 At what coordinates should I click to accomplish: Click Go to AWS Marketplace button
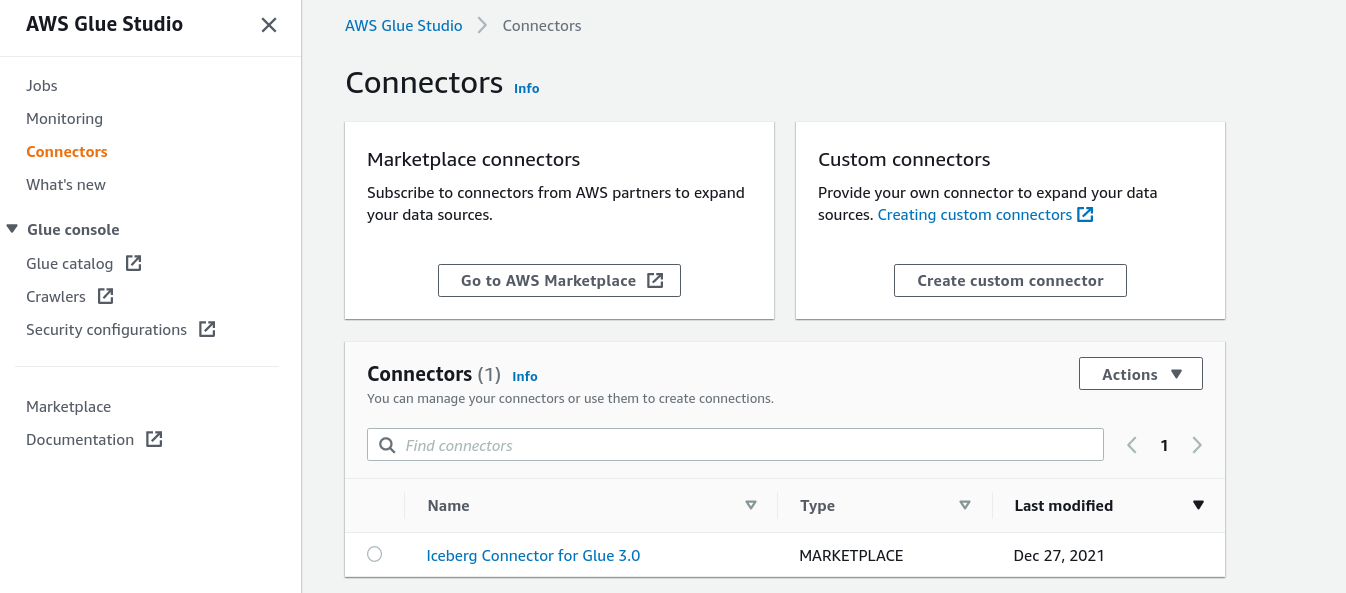click(559, 281)
